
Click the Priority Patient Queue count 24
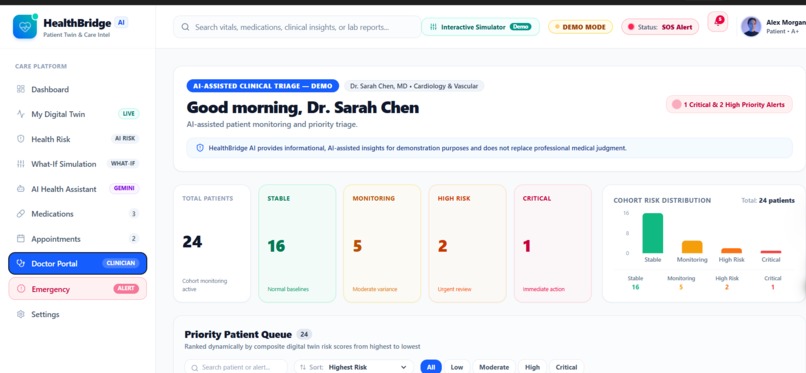304,334
